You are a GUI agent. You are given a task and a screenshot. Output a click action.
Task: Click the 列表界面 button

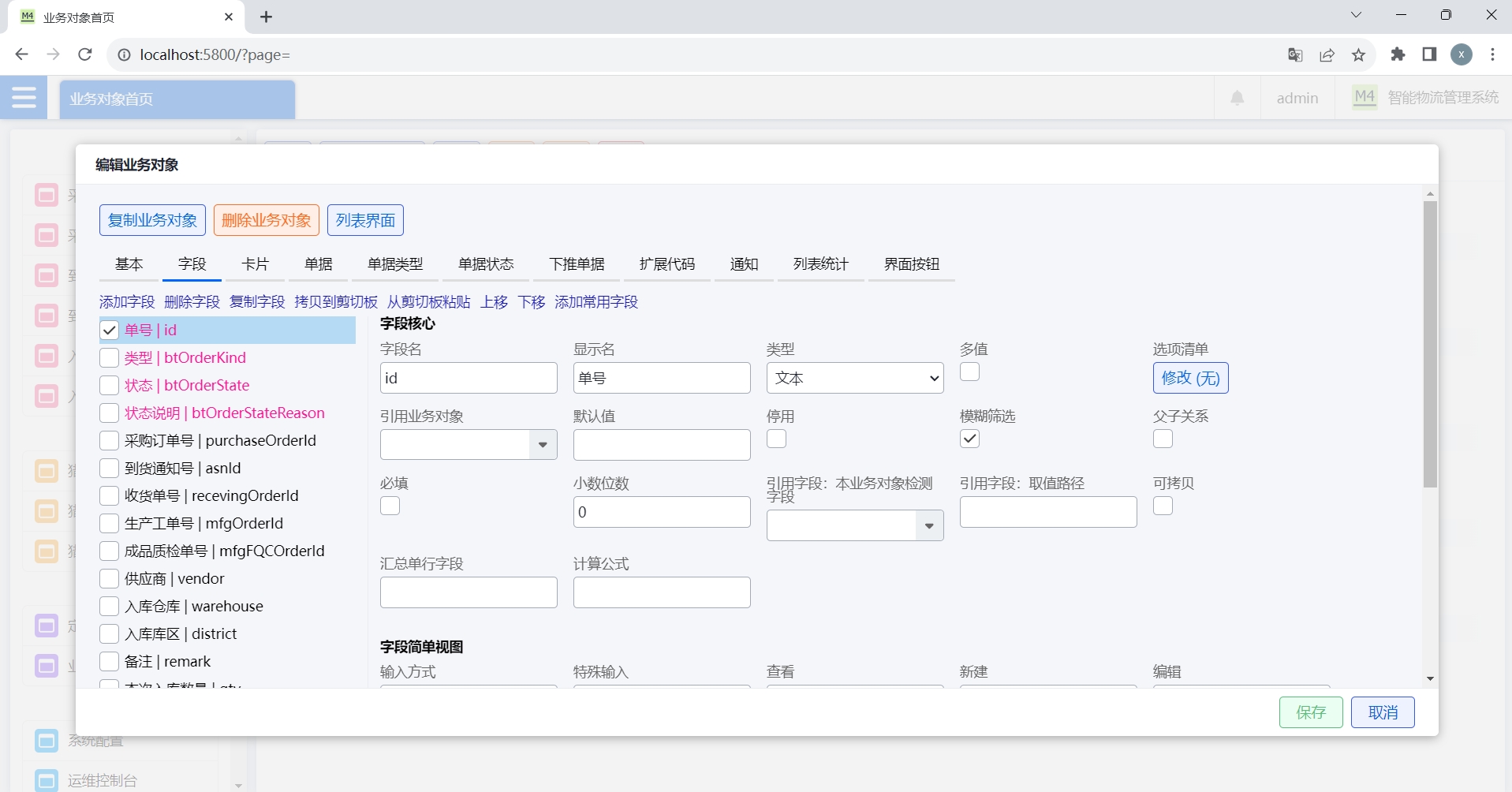point(365,220)
